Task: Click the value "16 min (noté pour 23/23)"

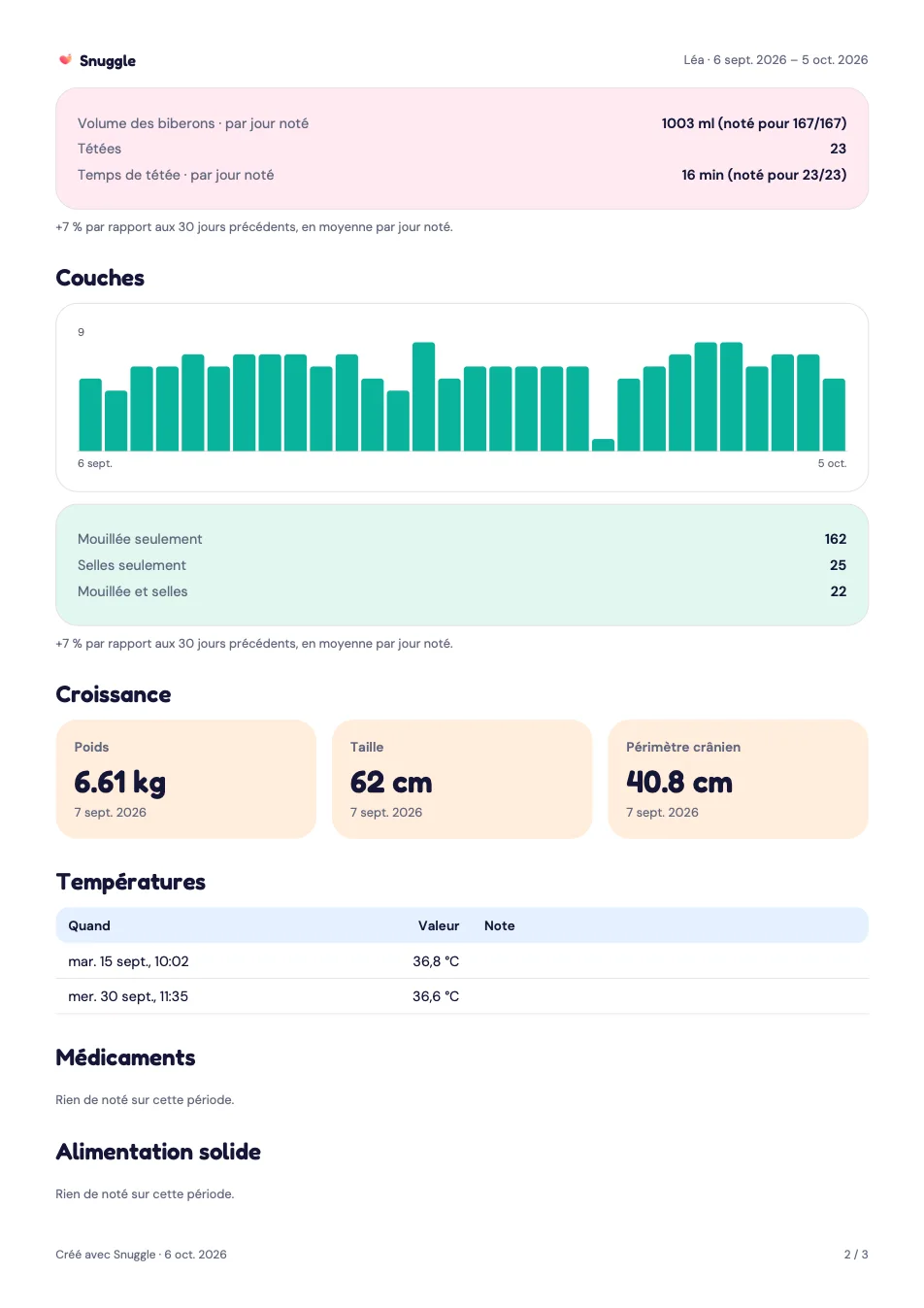Action: 764,175
